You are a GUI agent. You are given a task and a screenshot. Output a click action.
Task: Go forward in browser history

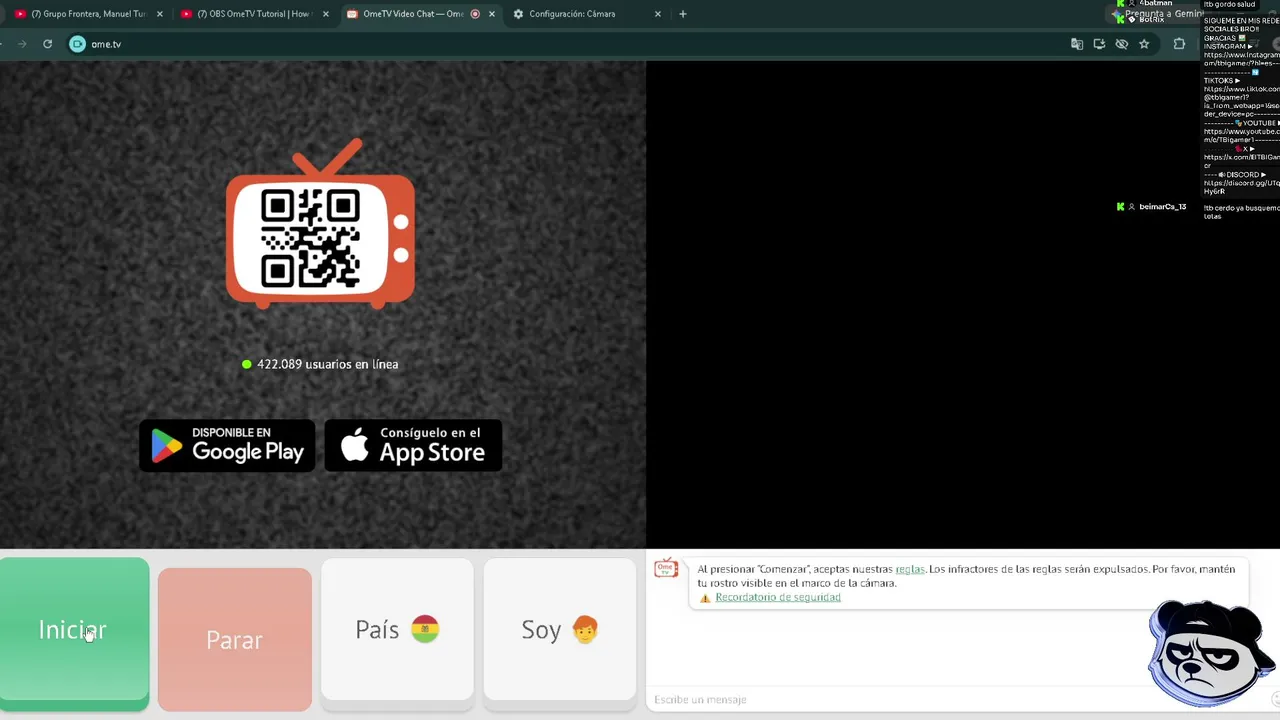(x=22, y=44)
